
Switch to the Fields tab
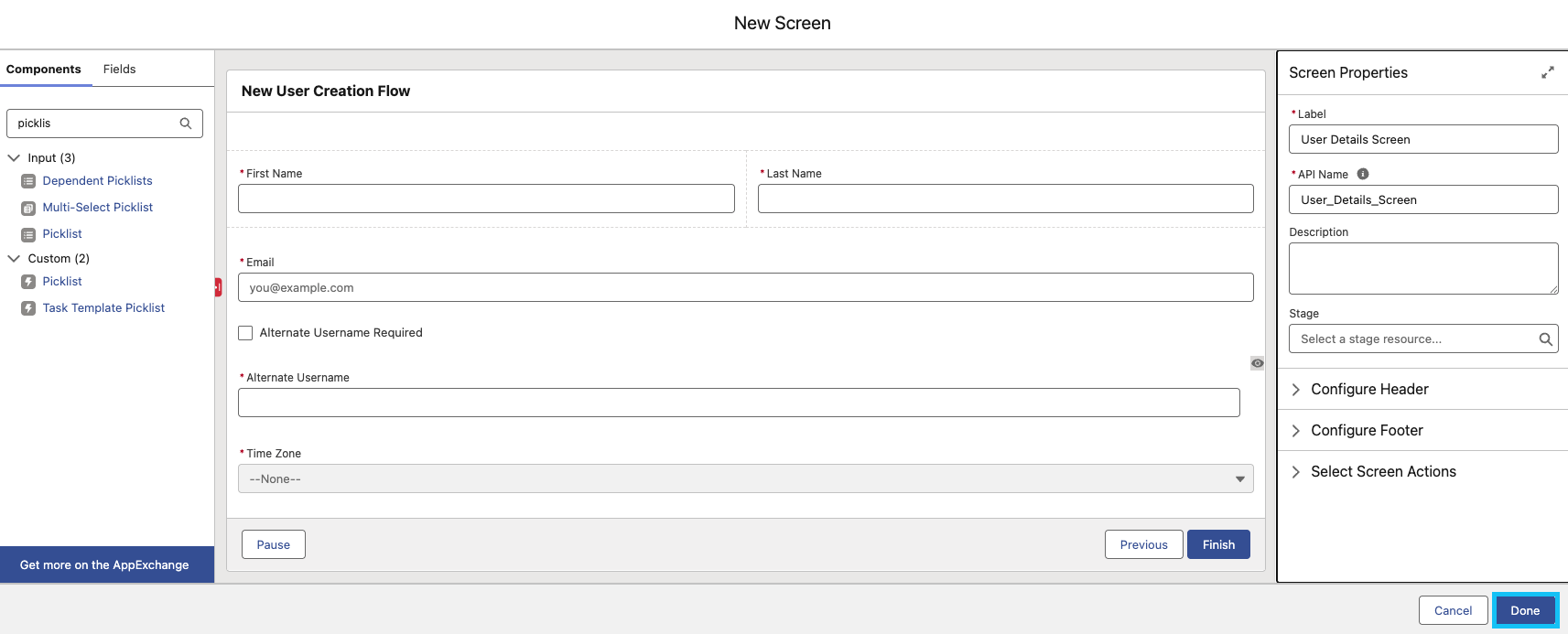pos(119,70)
